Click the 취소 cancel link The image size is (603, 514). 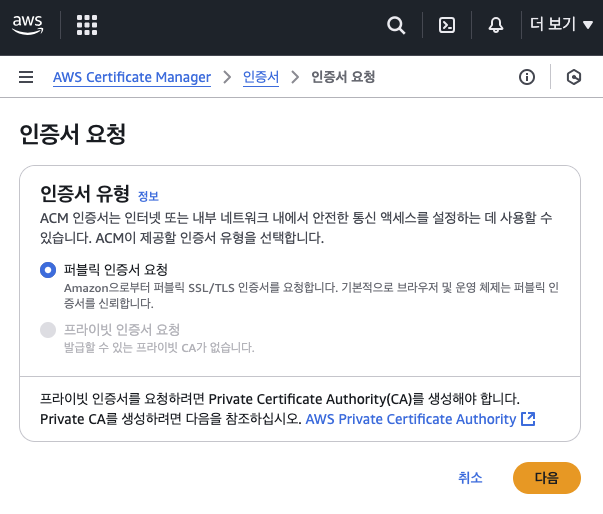pos(470,478)
